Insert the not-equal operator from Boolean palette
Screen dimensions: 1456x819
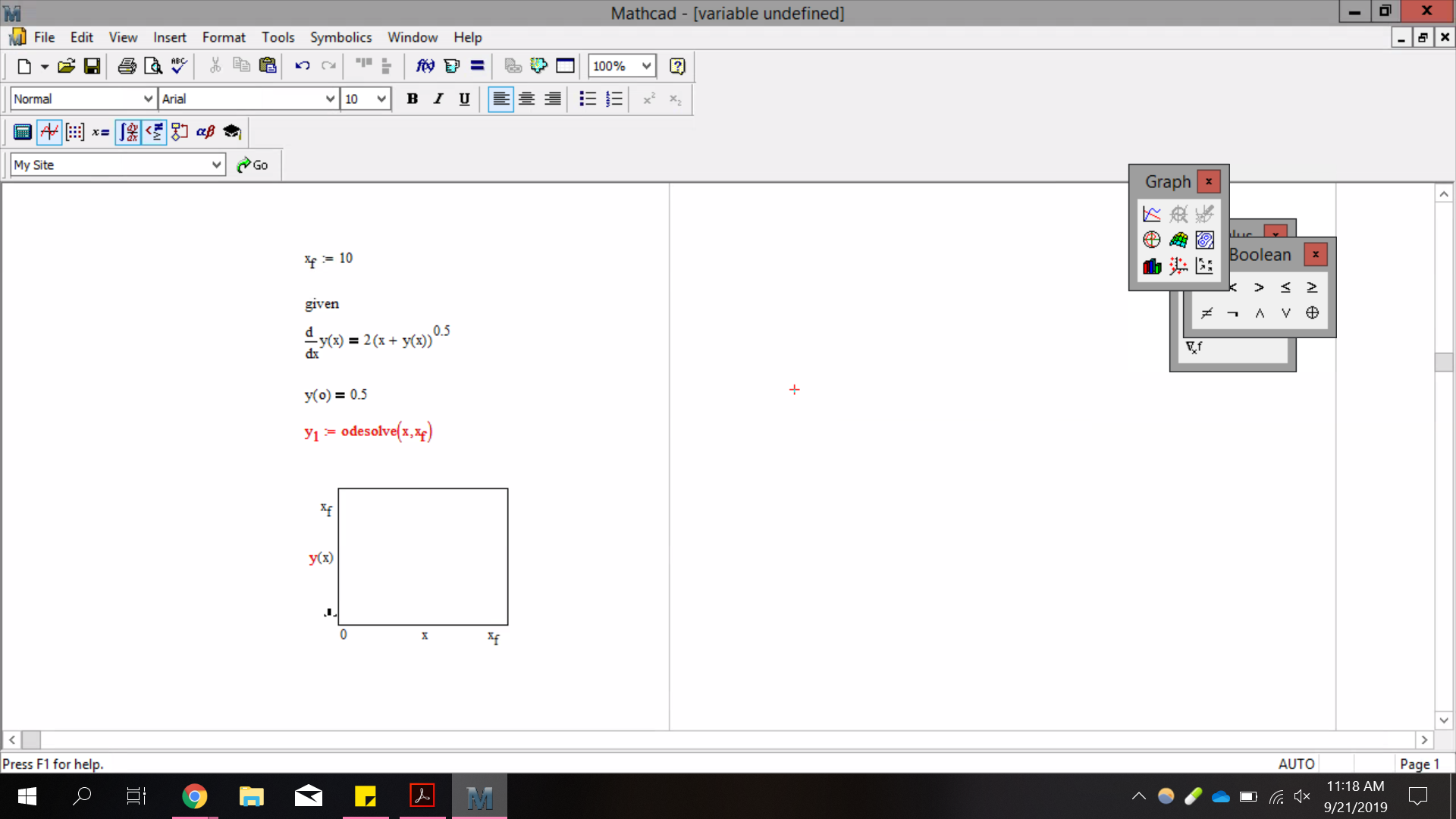click(1207, 312)
